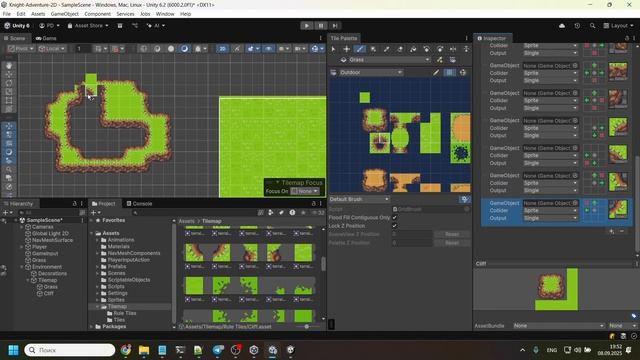Open the Layout dropdown
This screenshot has width=640, height=360.
pyautogui.click(x=618, y=25)
